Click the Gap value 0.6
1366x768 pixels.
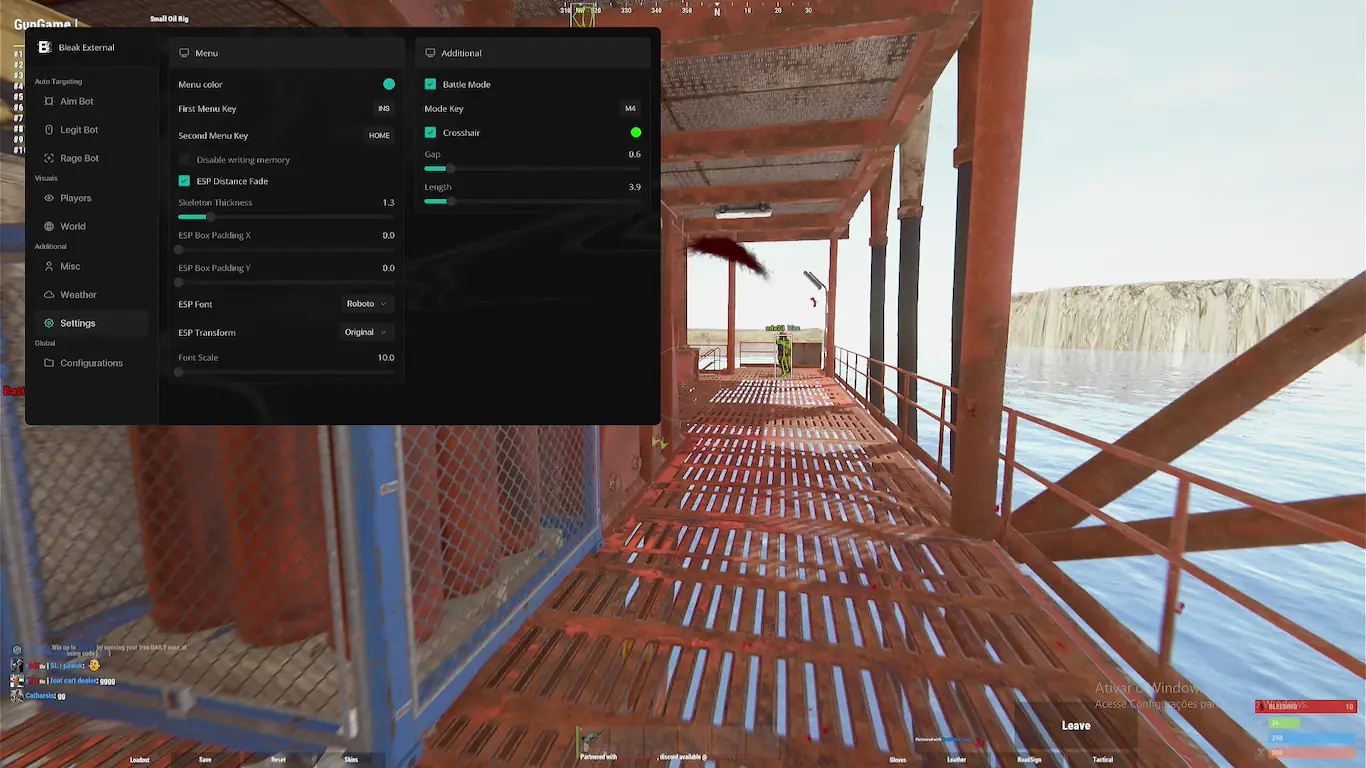635,155
